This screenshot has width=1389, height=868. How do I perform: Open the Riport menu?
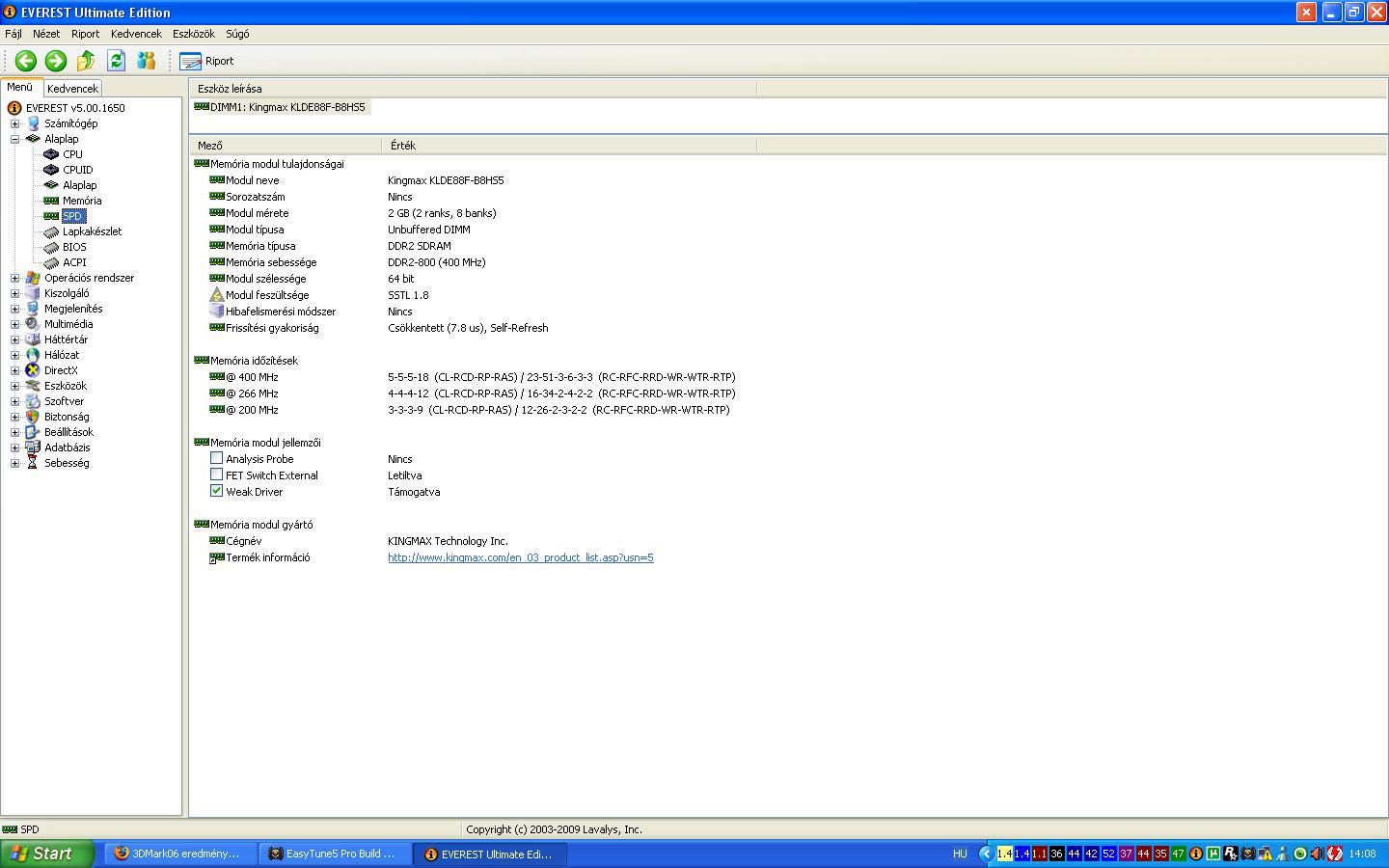tap(86, 34)
